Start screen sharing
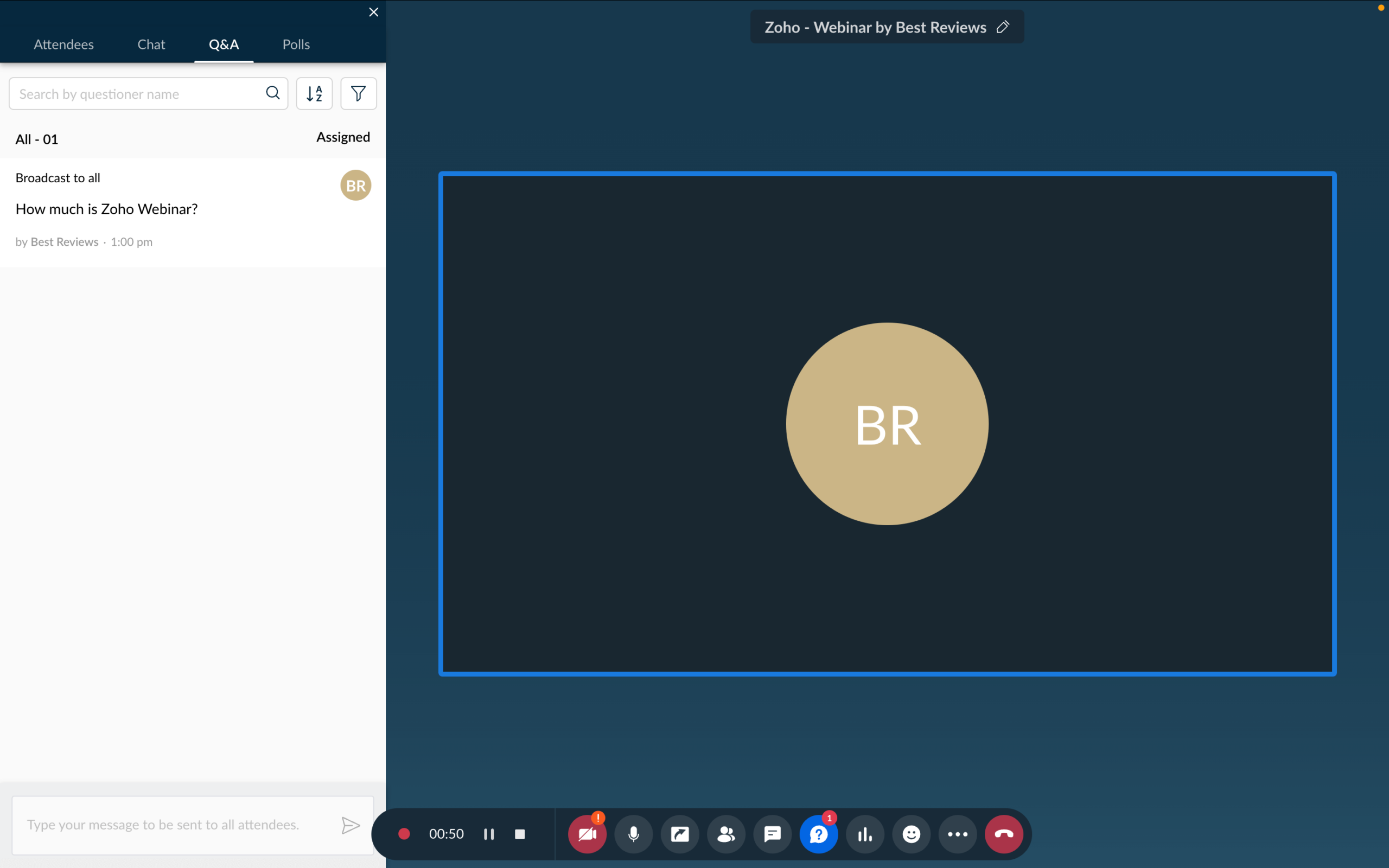This screenshot has height=868, width=1389. [679, 834]
